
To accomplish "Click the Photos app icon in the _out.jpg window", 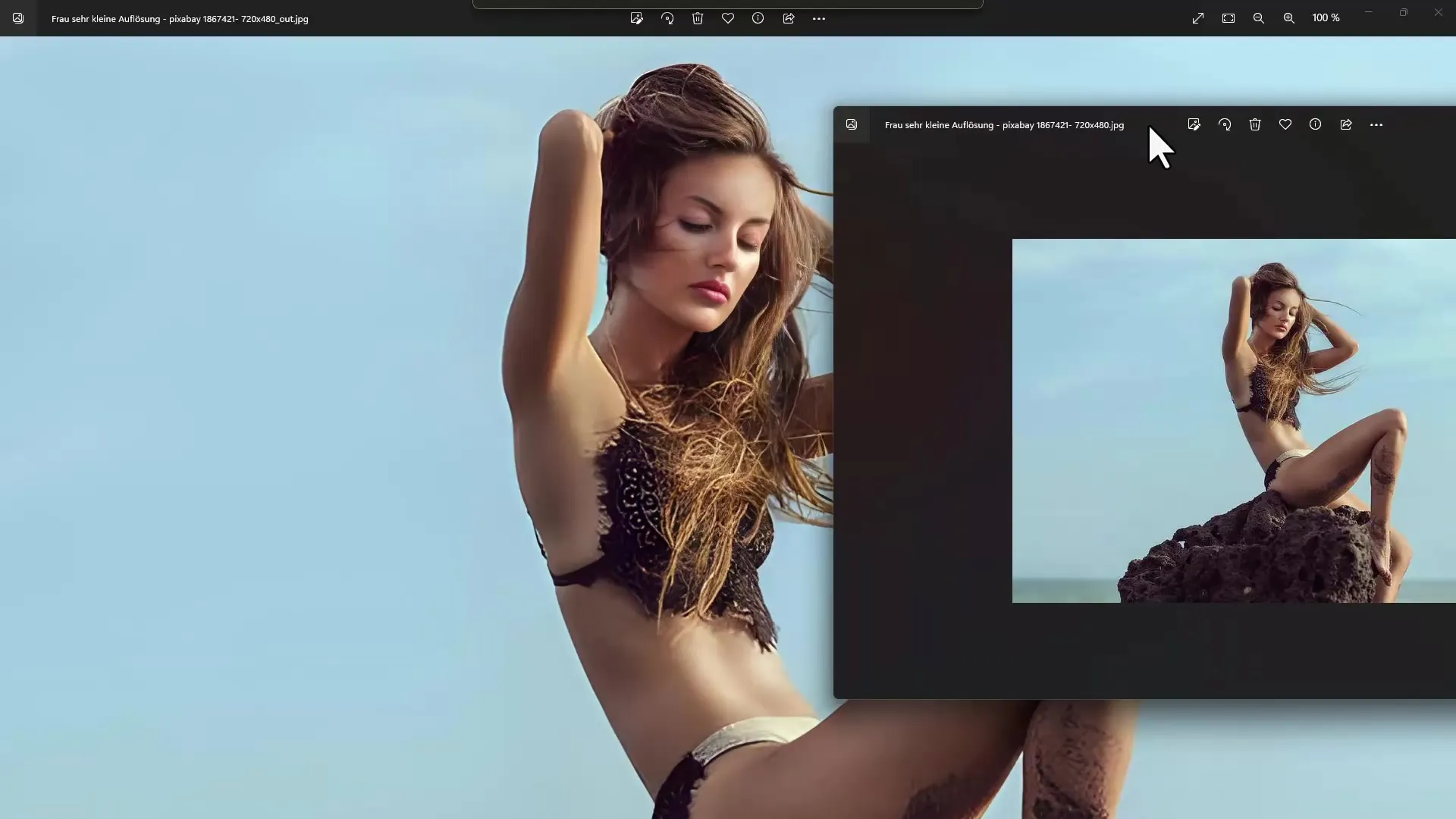I will pos(18,18).
